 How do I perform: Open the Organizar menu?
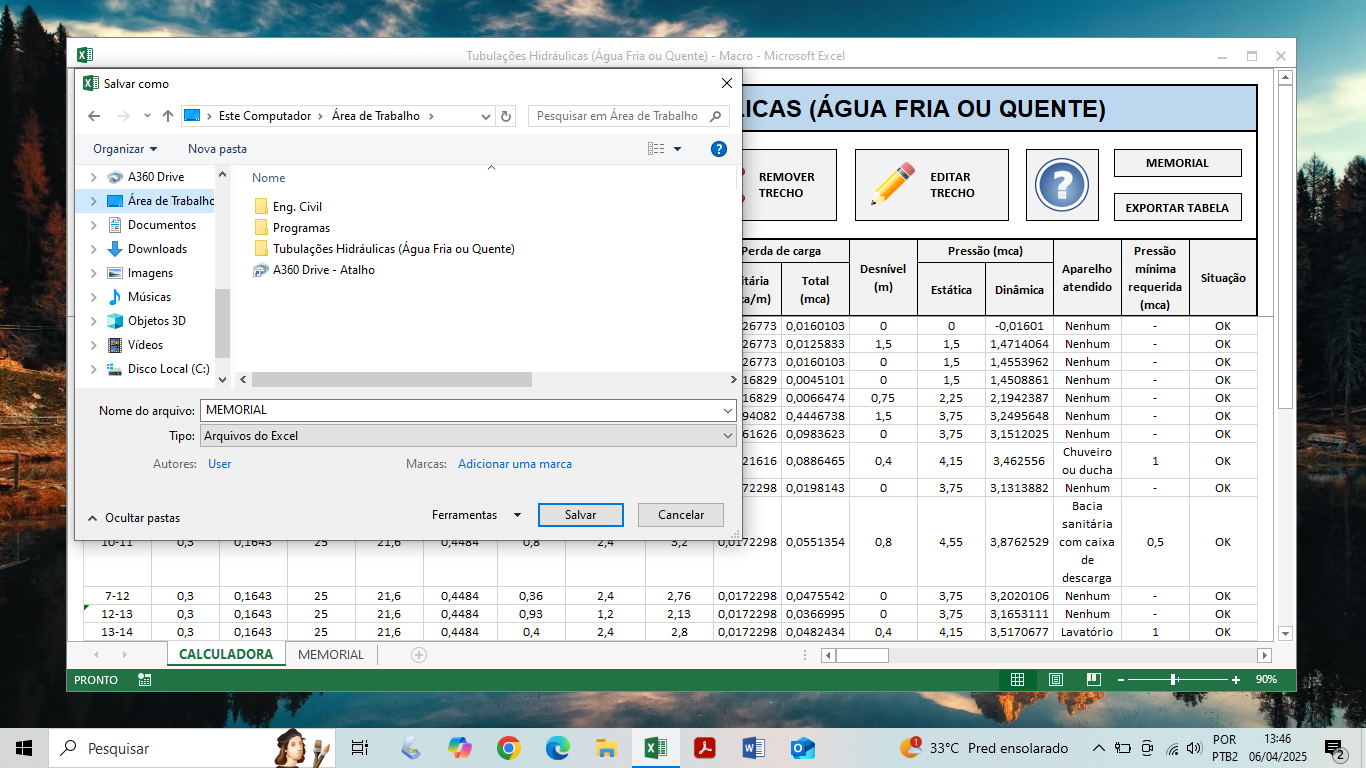pyautogui.click(x=125, y=149)
